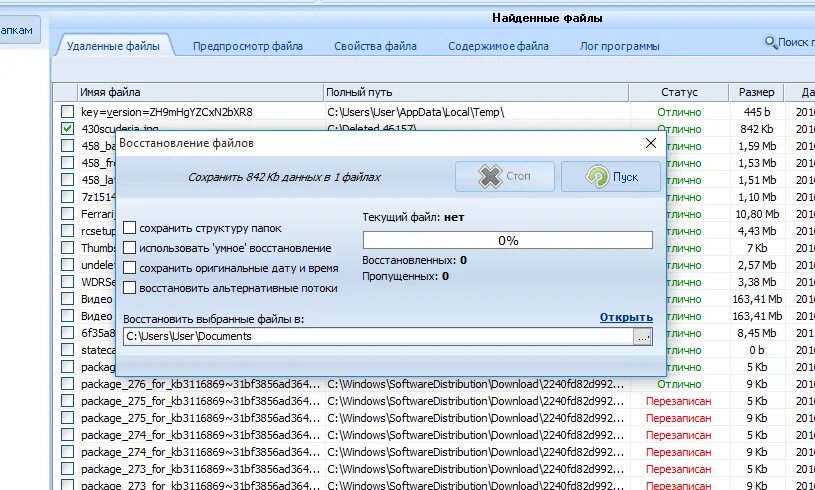Sort by Размер column header
This screenshot has width=815, height=490.
click(x=756, y=92)
